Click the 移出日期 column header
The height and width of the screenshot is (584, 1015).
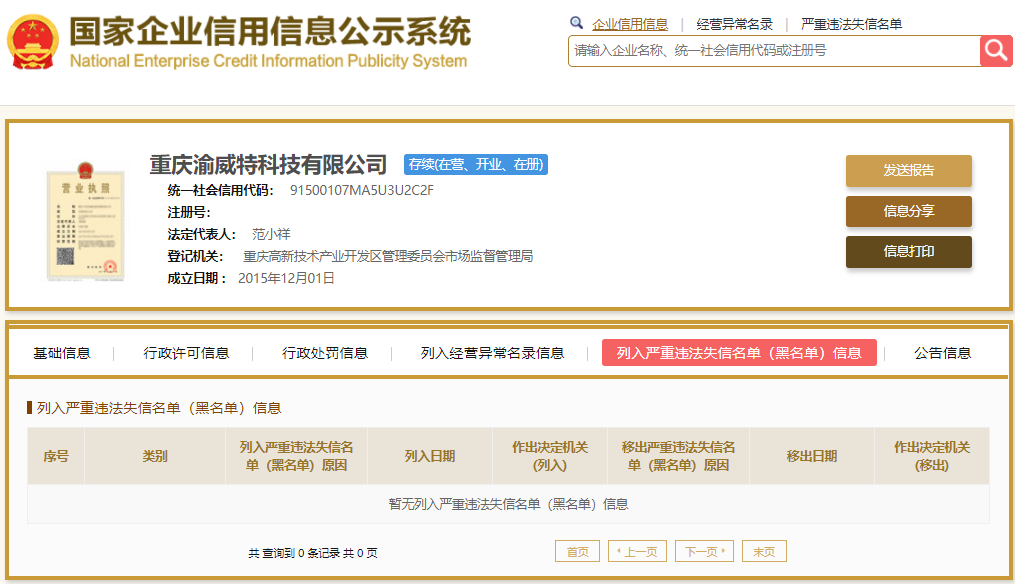pos(812,456)
